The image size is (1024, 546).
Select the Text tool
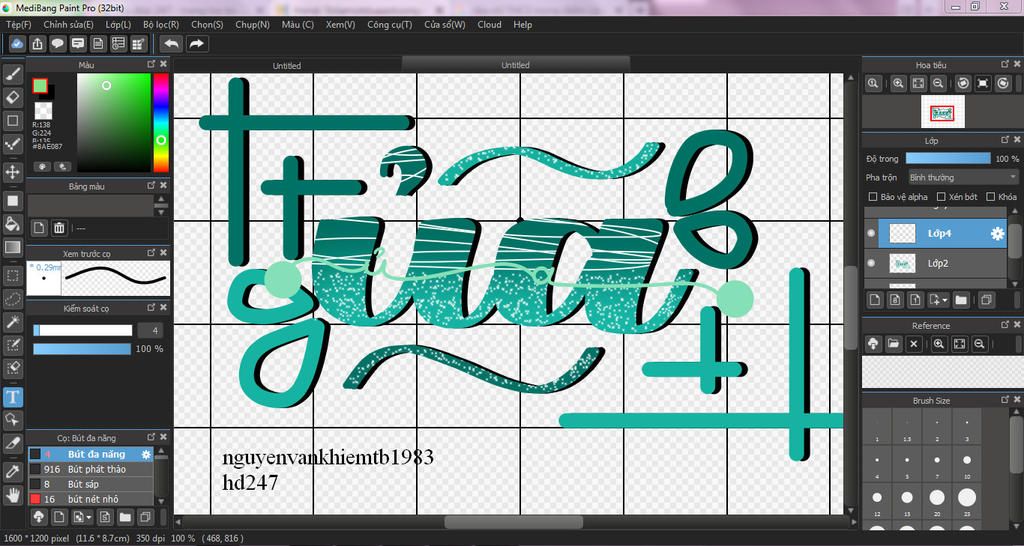point(13,396)
